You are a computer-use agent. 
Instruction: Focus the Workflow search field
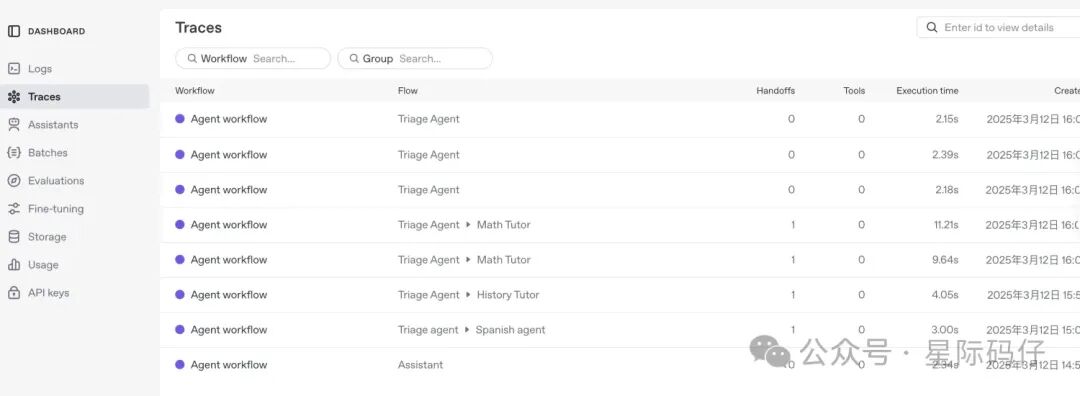click(253, 59)
